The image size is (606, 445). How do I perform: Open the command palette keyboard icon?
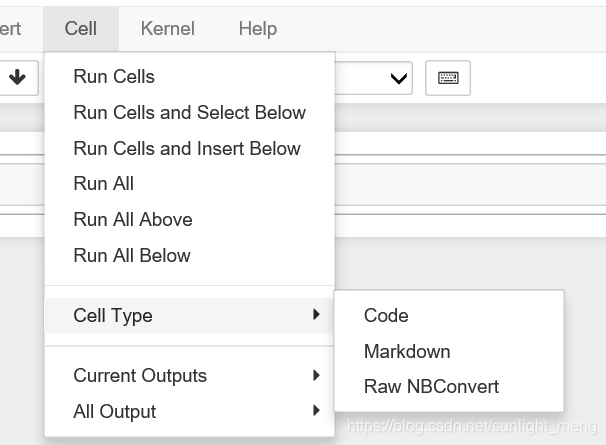(448, 78)
